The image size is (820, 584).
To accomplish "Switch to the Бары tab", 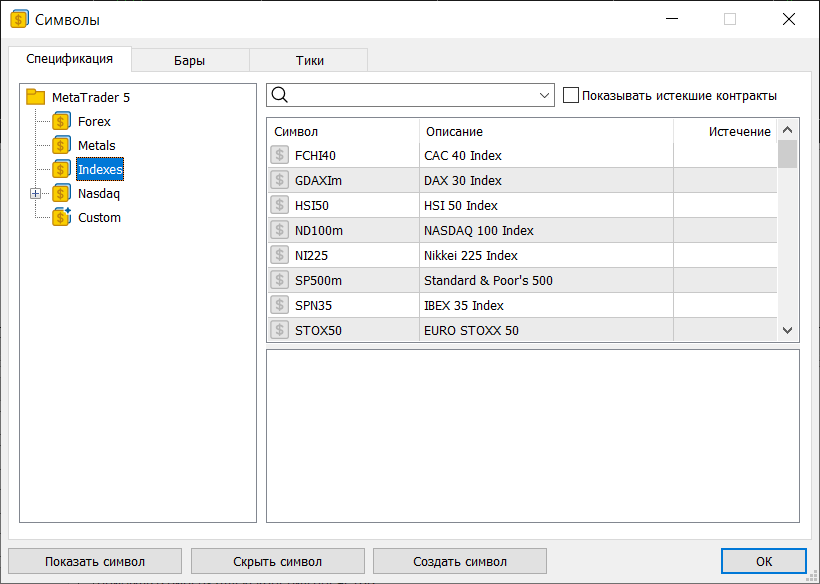I will click(190, 61).
